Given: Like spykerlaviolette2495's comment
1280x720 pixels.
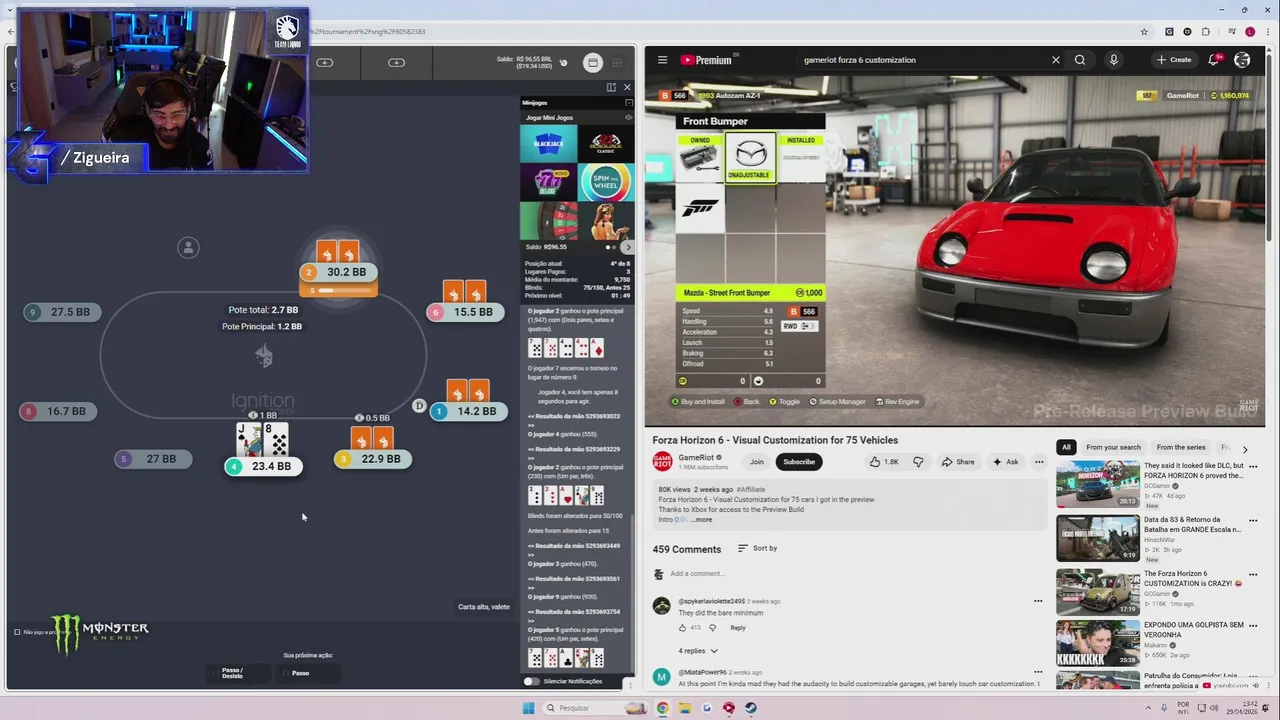Looking at the screenshot, I should (x=683, y=628).
